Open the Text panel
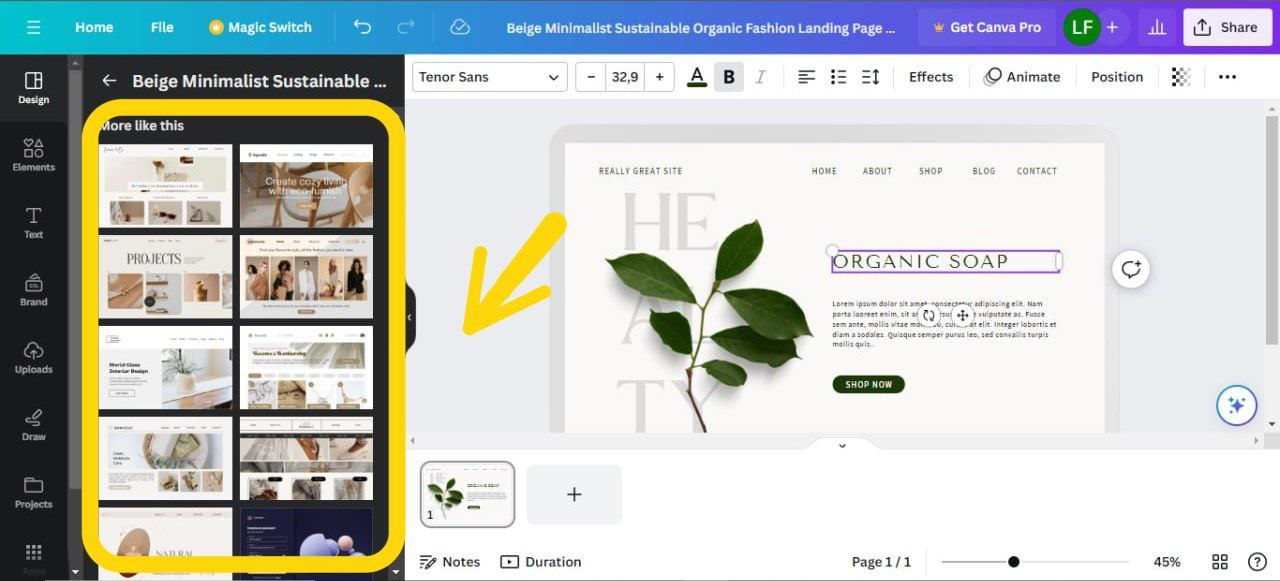 (x=33, y=223)
